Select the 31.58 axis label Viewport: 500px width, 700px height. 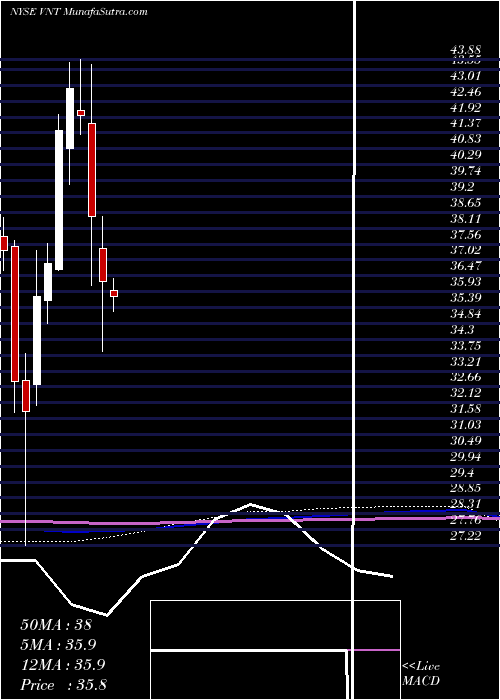point(466,408)
